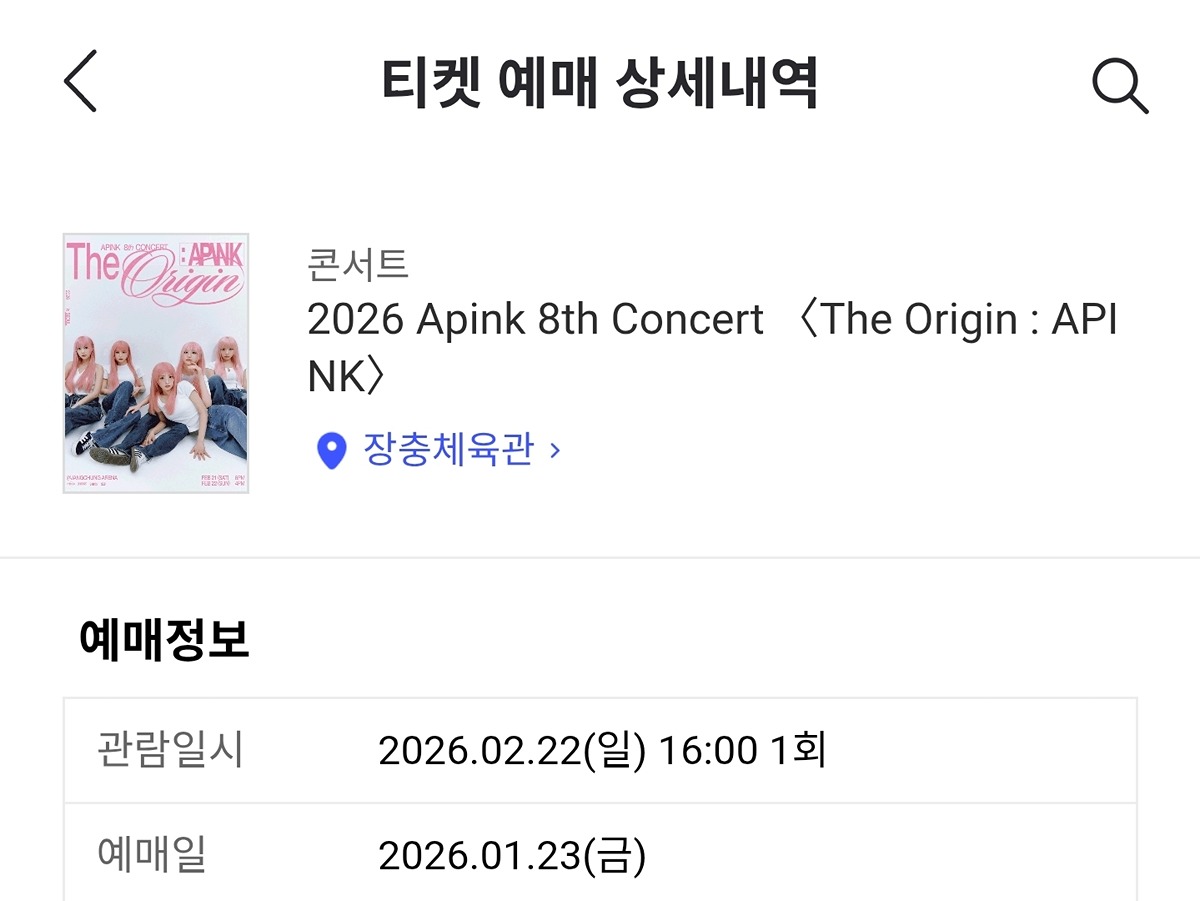Tap the 예매정보 section heading
The width and height of the screenshot is (1200, 901).
[x=164, y=640]
